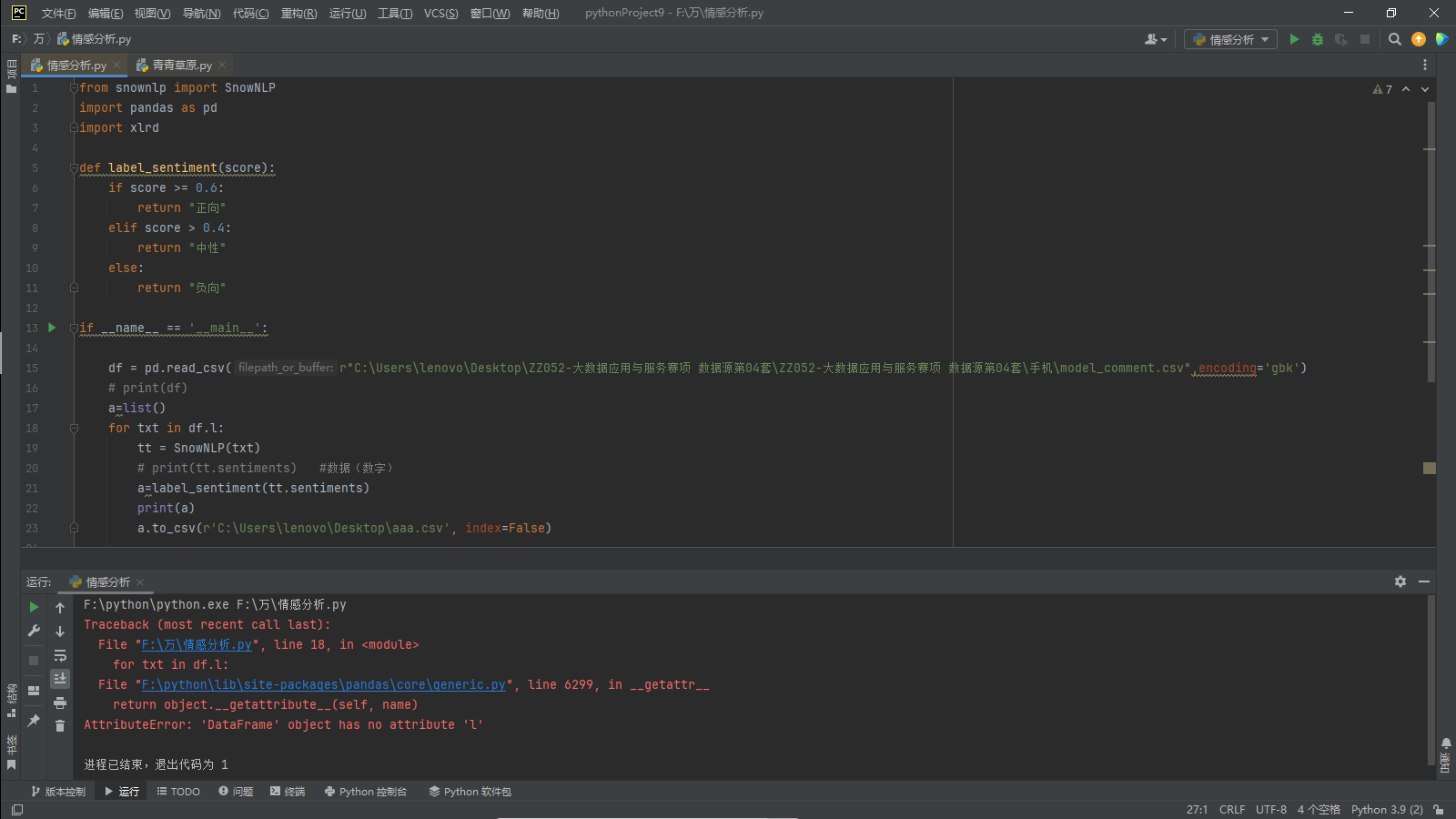1456x819 pixels.
Task: Run the script with green Run button
Action: [1294, 39]
